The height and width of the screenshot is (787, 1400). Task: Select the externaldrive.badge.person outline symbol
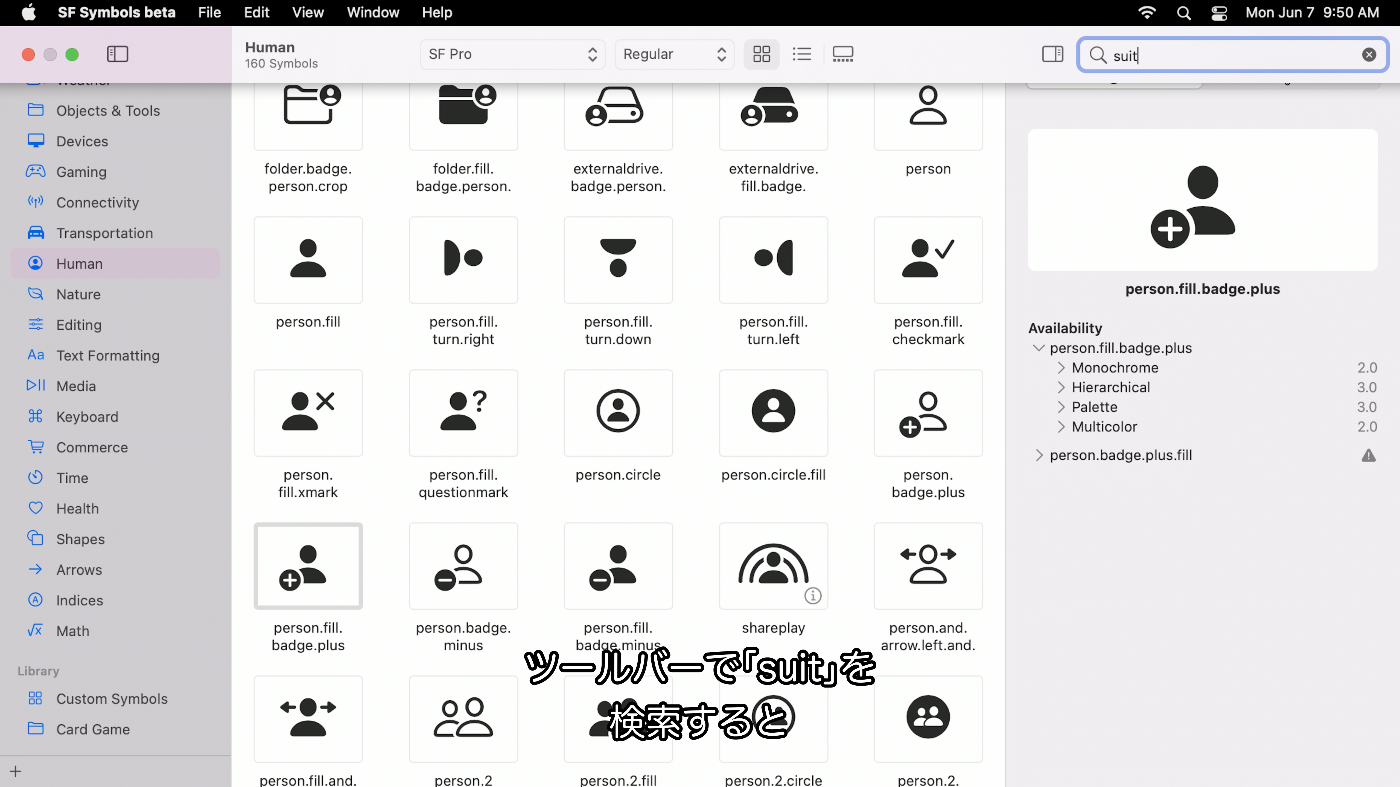click(x=618, y=115)
